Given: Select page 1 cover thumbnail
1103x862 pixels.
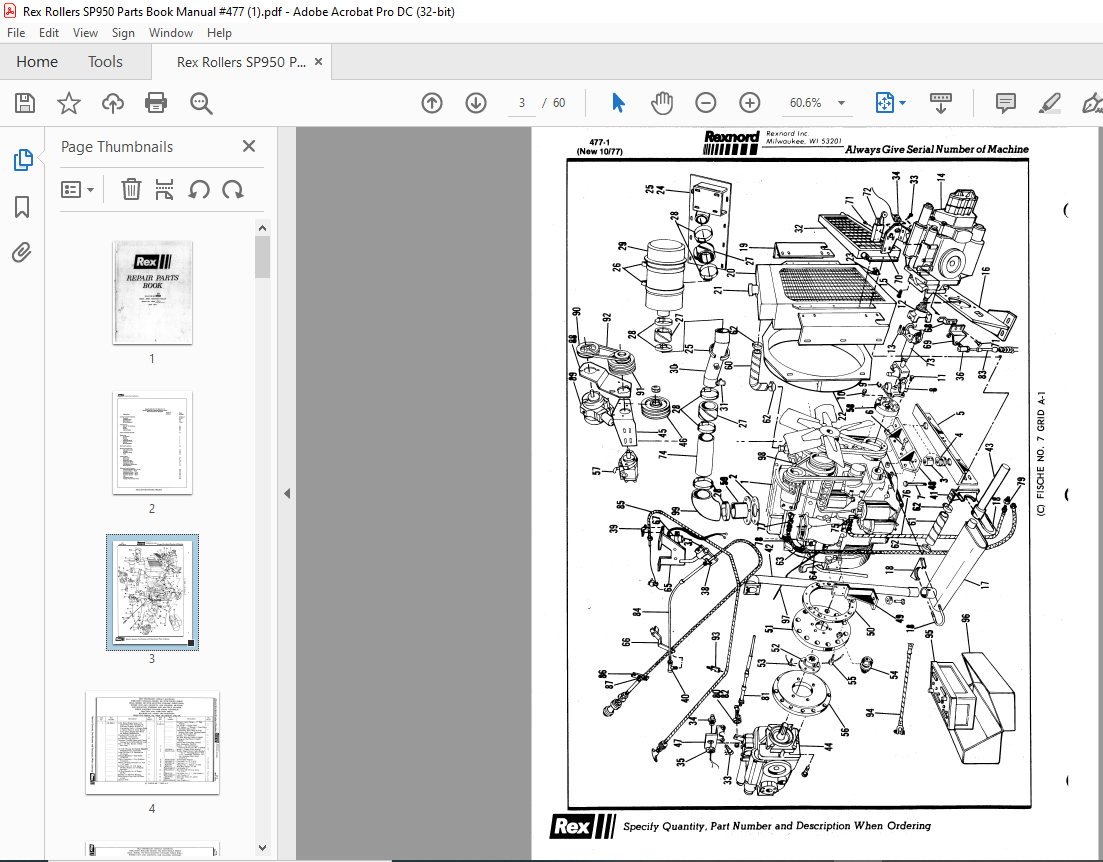Looking at the screenshot, I should pos(153,292).
